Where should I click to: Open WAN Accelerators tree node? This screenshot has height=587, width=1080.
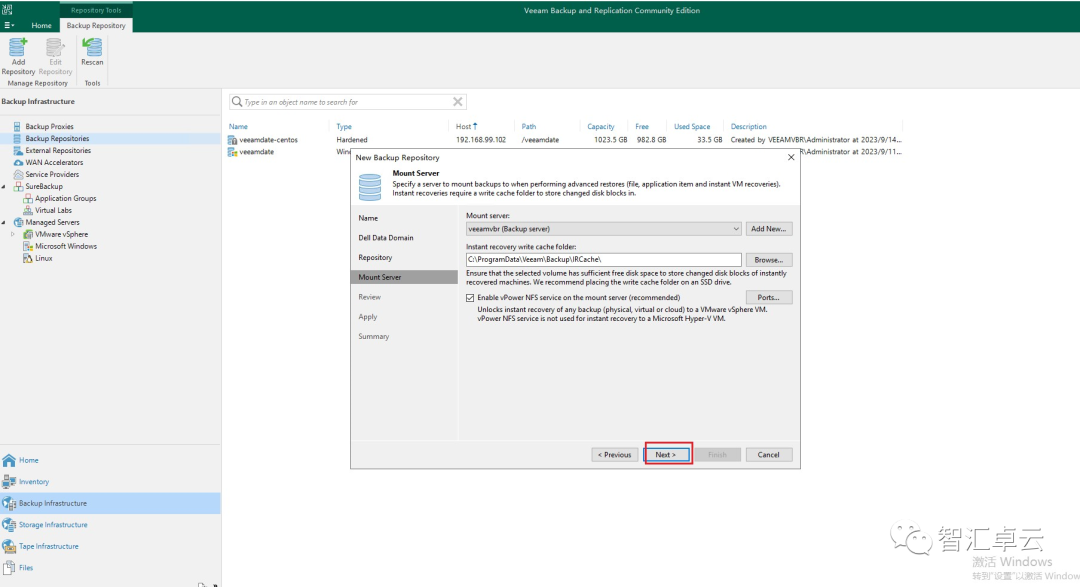(x=54, y=163)
